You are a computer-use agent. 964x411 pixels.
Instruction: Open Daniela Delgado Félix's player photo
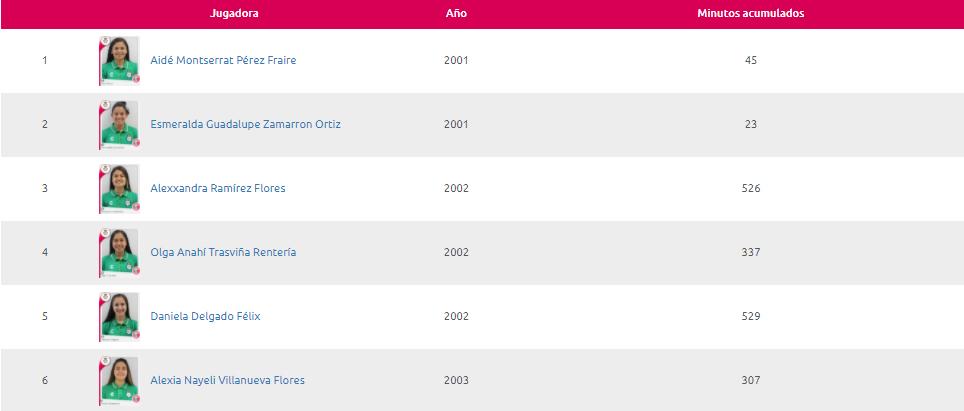[119, 316]
